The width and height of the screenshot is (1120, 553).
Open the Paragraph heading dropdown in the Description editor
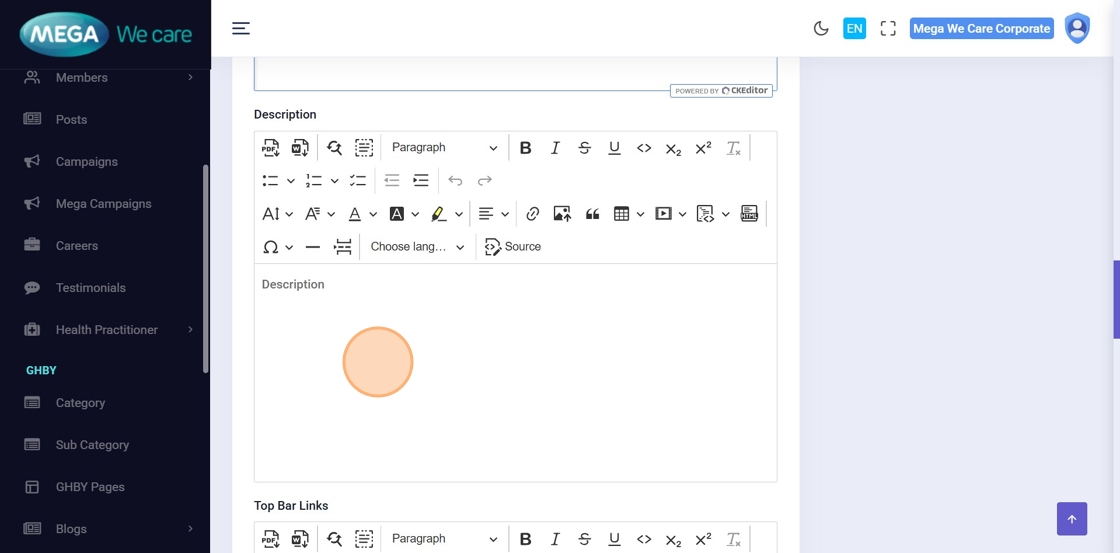pyautogui.click(x=444, y=148)
